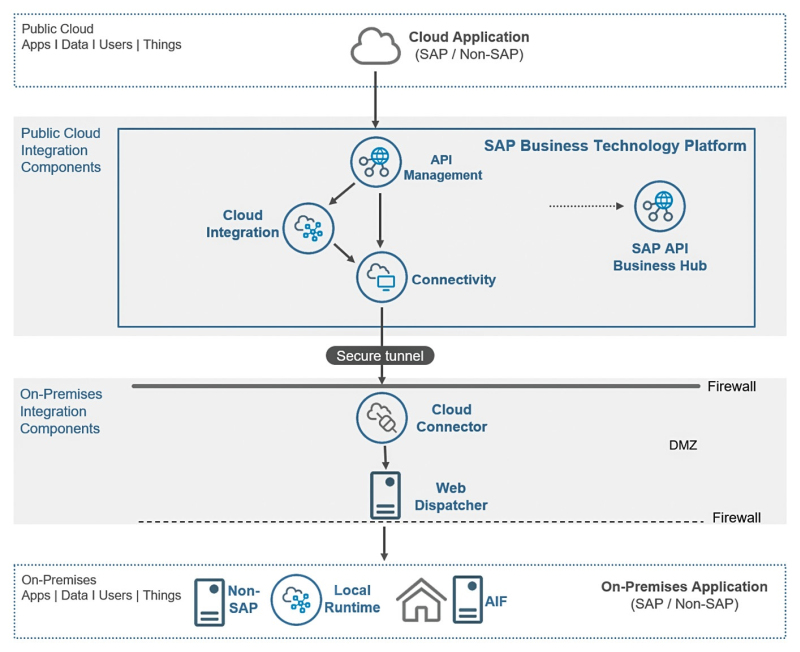Image resolution: width=800 pixels, height=652 pixels.
Task: Select the Cloud Connector plug icon
Action: tap(382, 417)
